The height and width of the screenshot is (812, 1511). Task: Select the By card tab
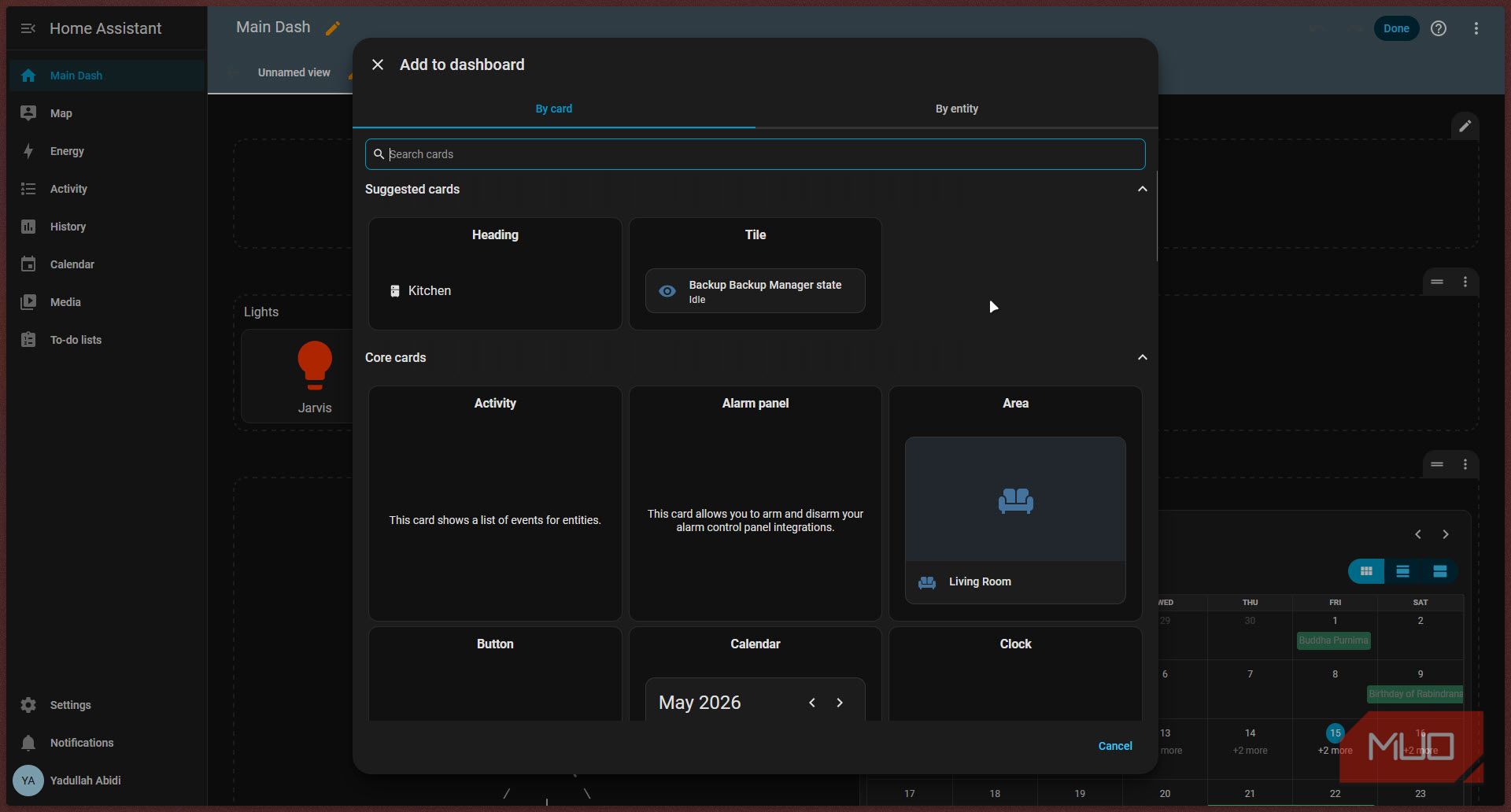pyautogui.click(x=554, y=109)
